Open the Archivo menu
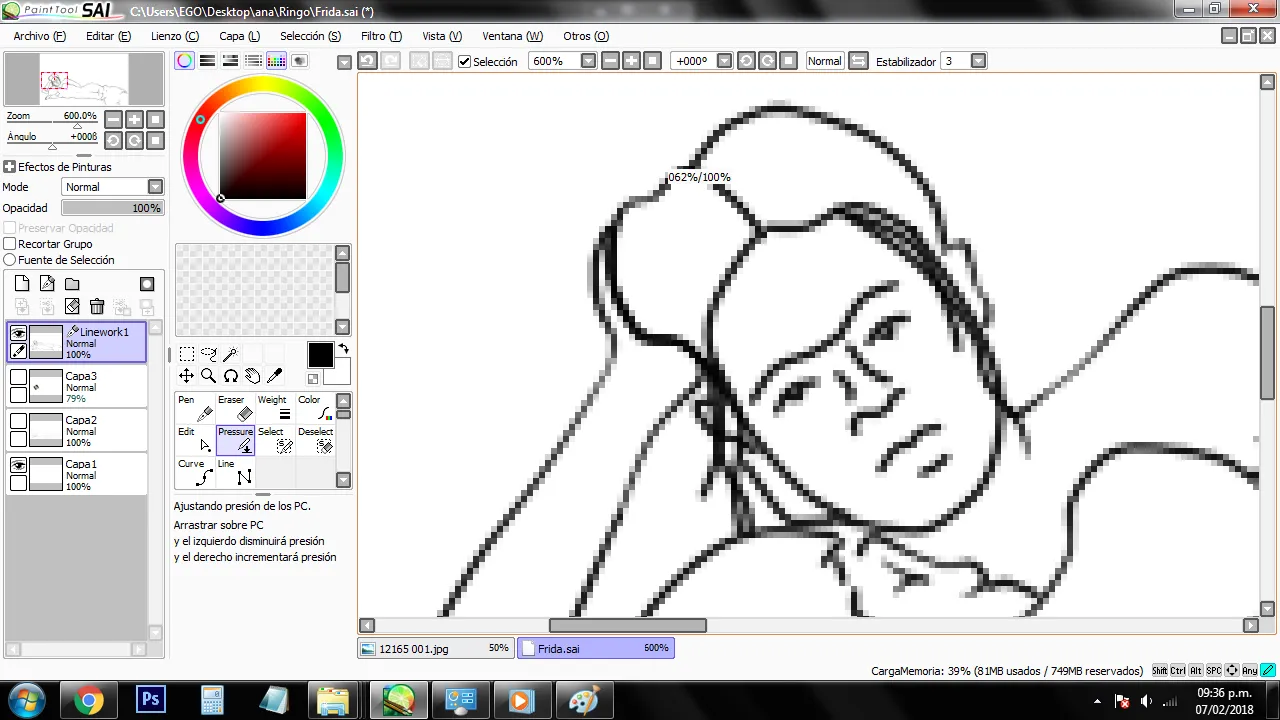The width and height of the screenshot is (1280, 720). [x=40, y=36]
